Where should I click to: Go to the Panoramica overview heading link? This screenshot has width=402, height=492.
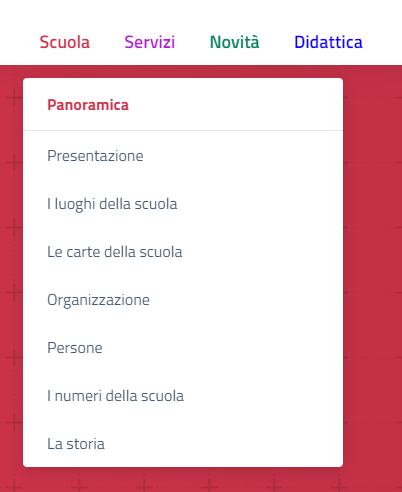[88, 105]
